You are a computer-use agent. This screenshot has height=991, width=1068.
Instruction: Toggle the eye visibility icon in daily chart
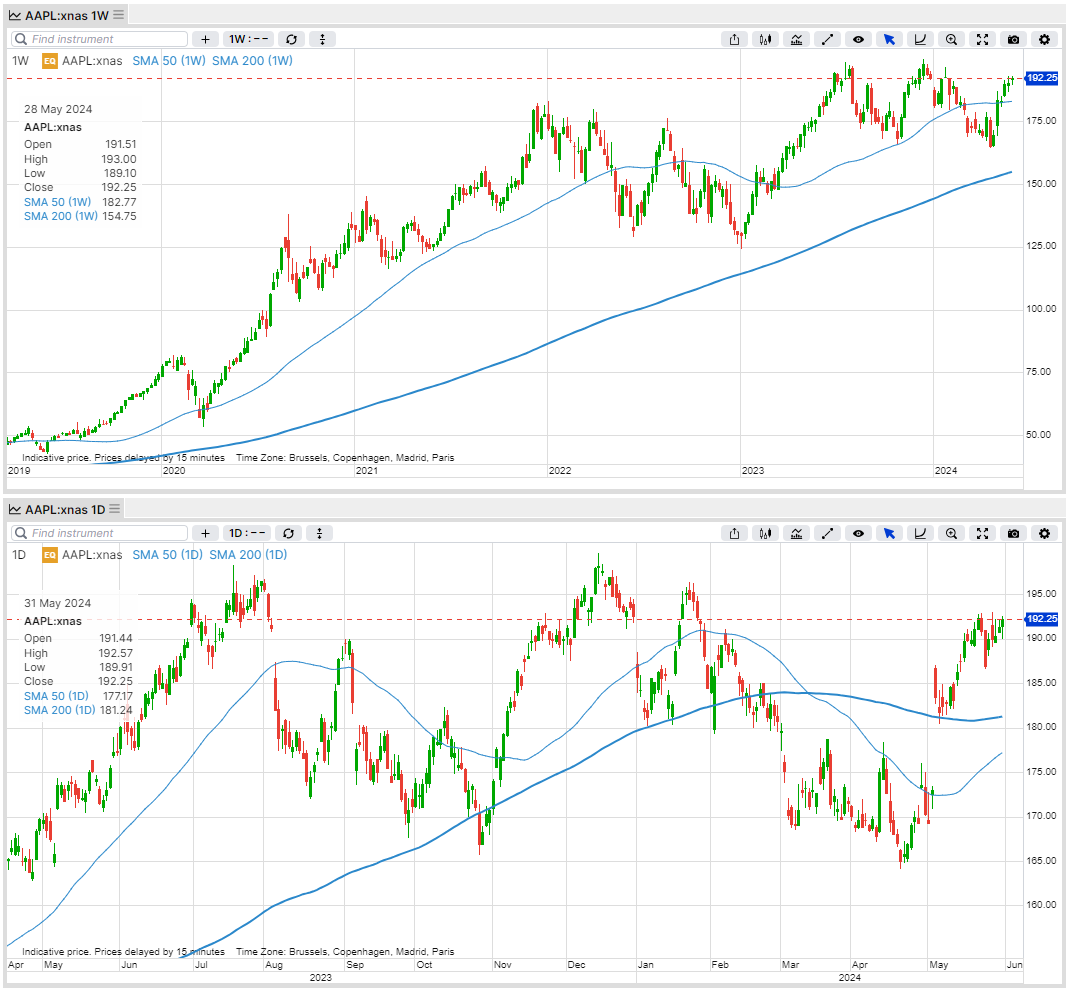click(858, 533)
